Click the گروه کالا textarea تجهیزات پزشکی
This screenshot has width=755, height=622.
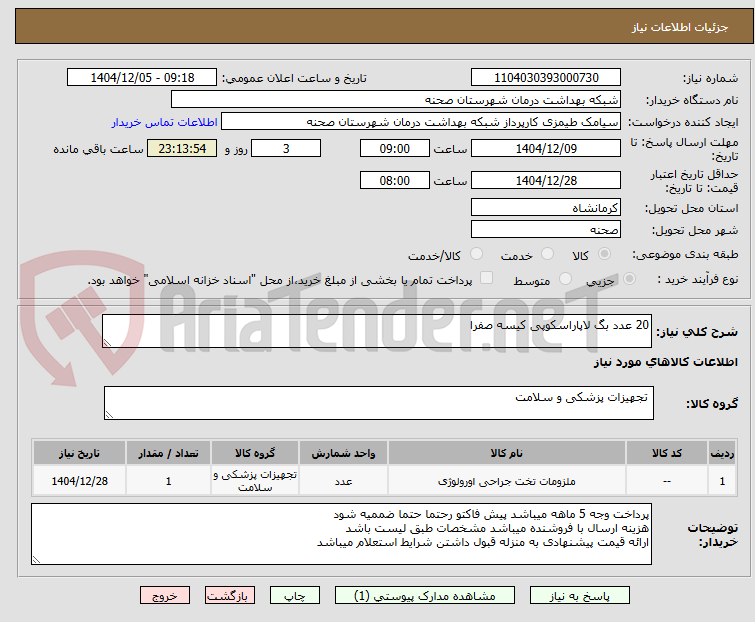[x=379, y=403]
